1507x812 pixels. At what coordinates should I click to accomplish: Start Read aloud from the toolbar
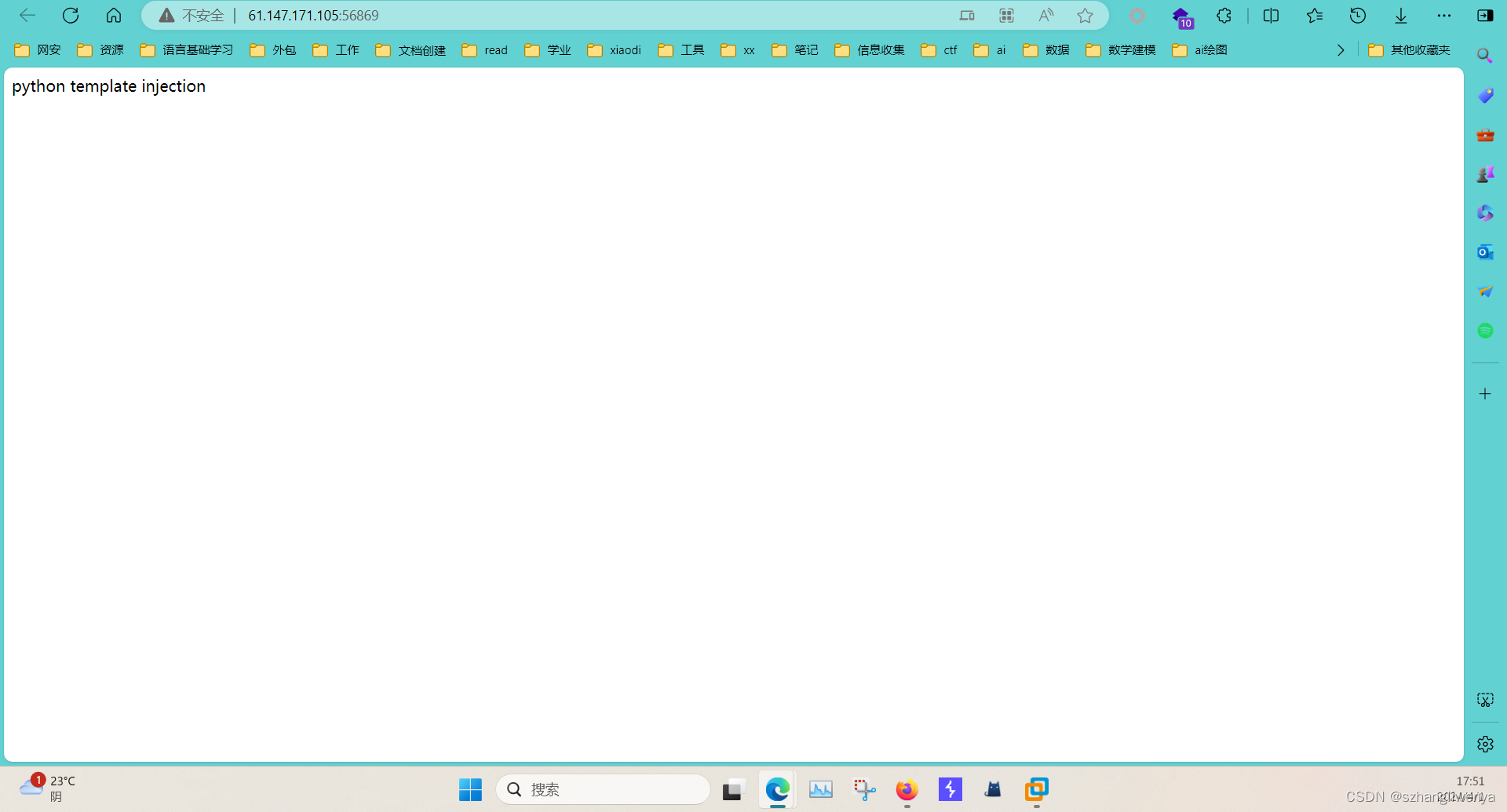click(x=1045, y=16)
